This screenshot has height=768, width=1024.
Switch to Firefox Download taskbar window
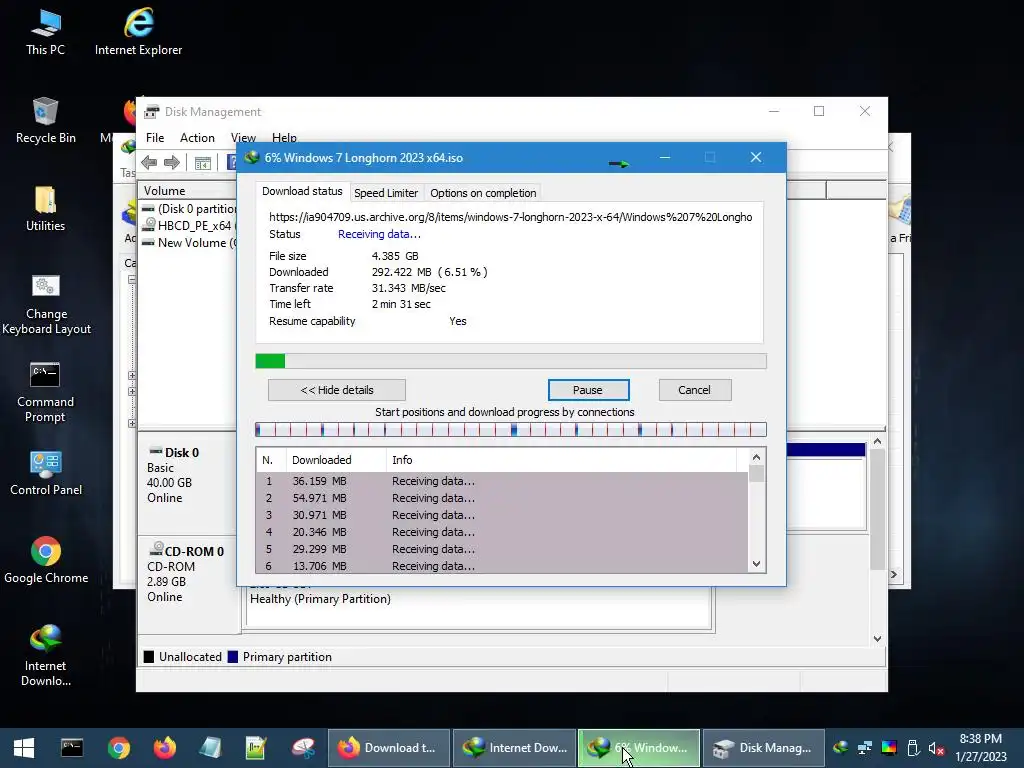389,748
